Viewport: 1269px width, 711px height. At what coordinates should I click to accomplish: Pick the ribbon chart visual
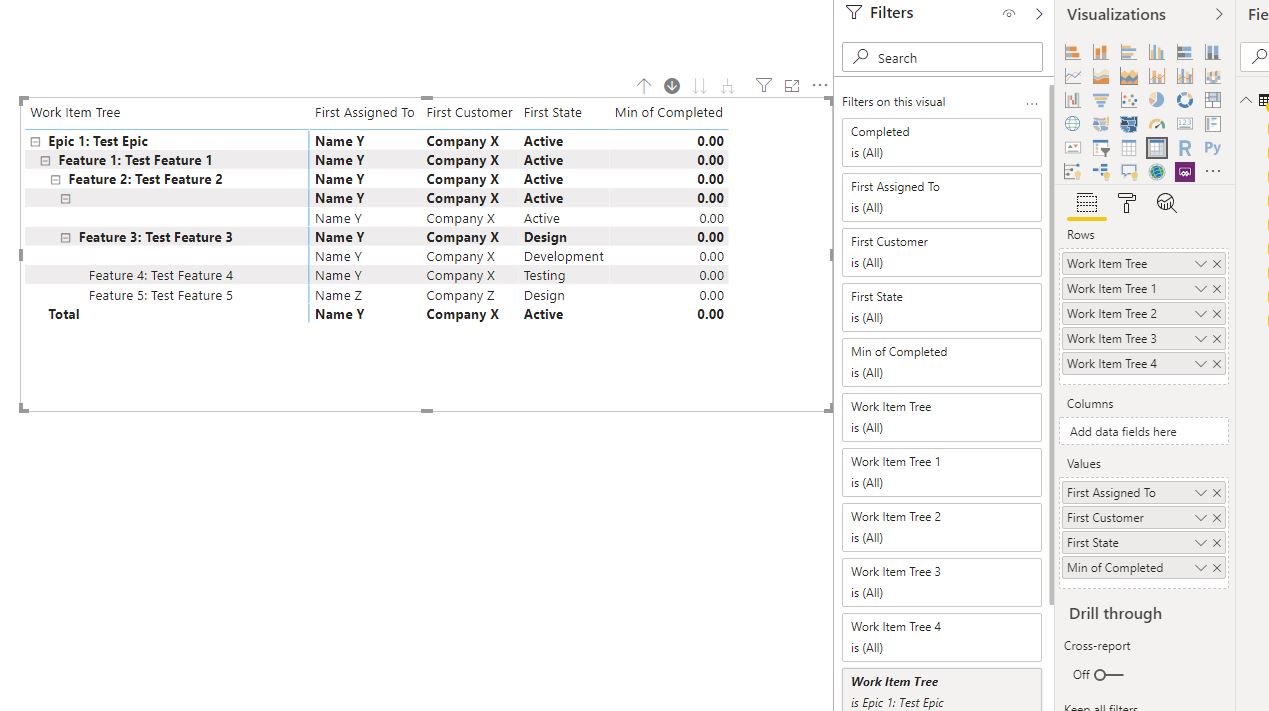pyautogui.click(x=1213, y=76)
